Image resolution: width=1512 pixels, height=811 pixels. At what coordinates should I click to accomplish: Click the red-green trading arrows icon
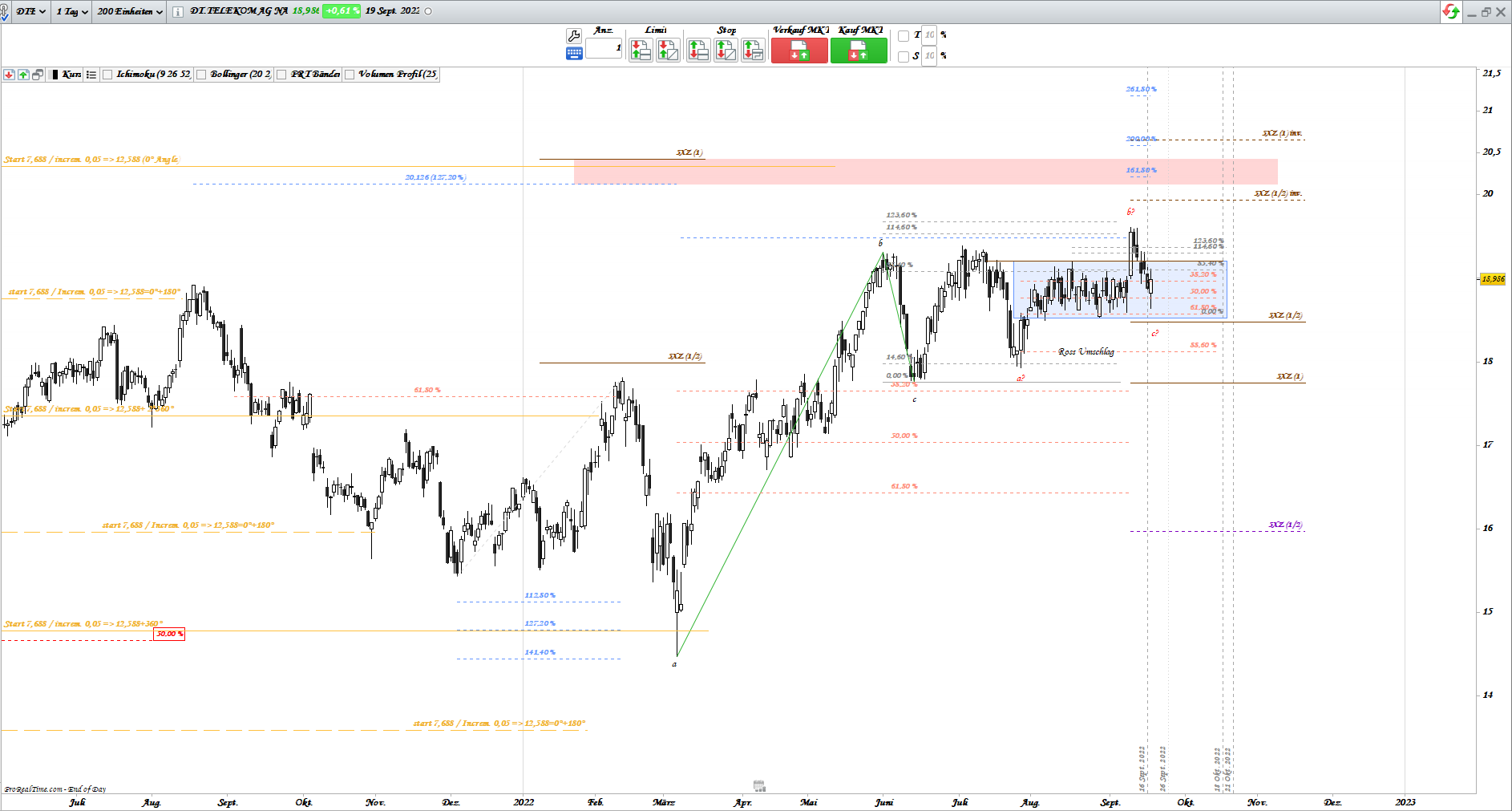click(x=1451, y=11)
